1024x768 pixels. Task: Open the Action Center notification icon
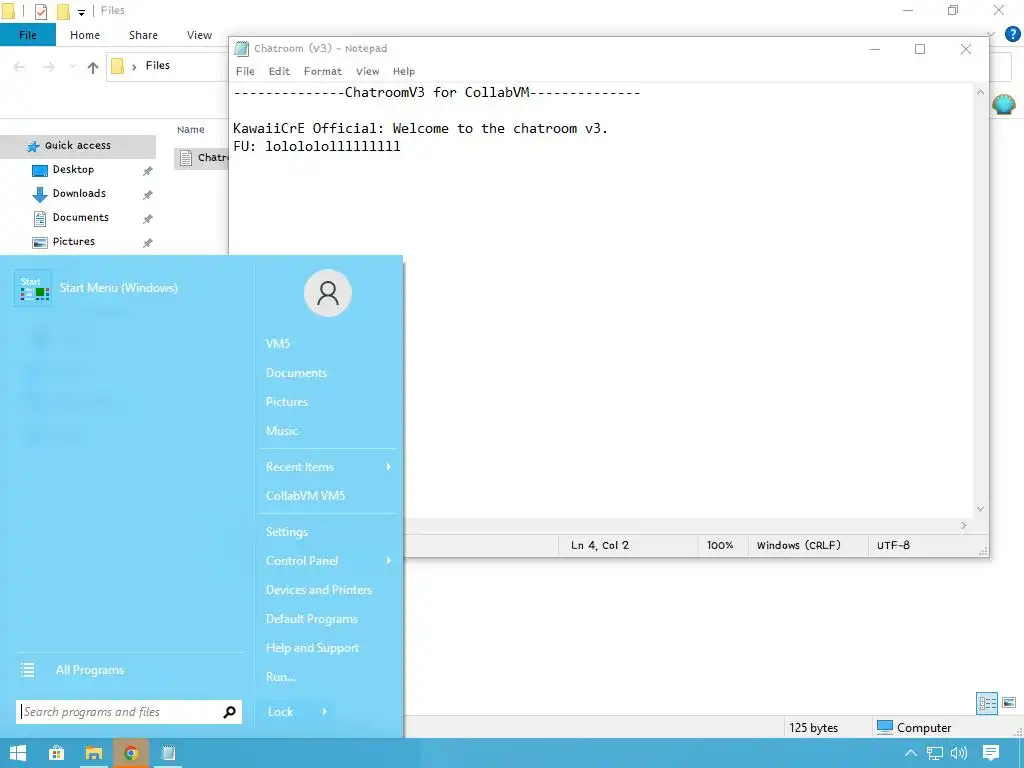[991, 753]
